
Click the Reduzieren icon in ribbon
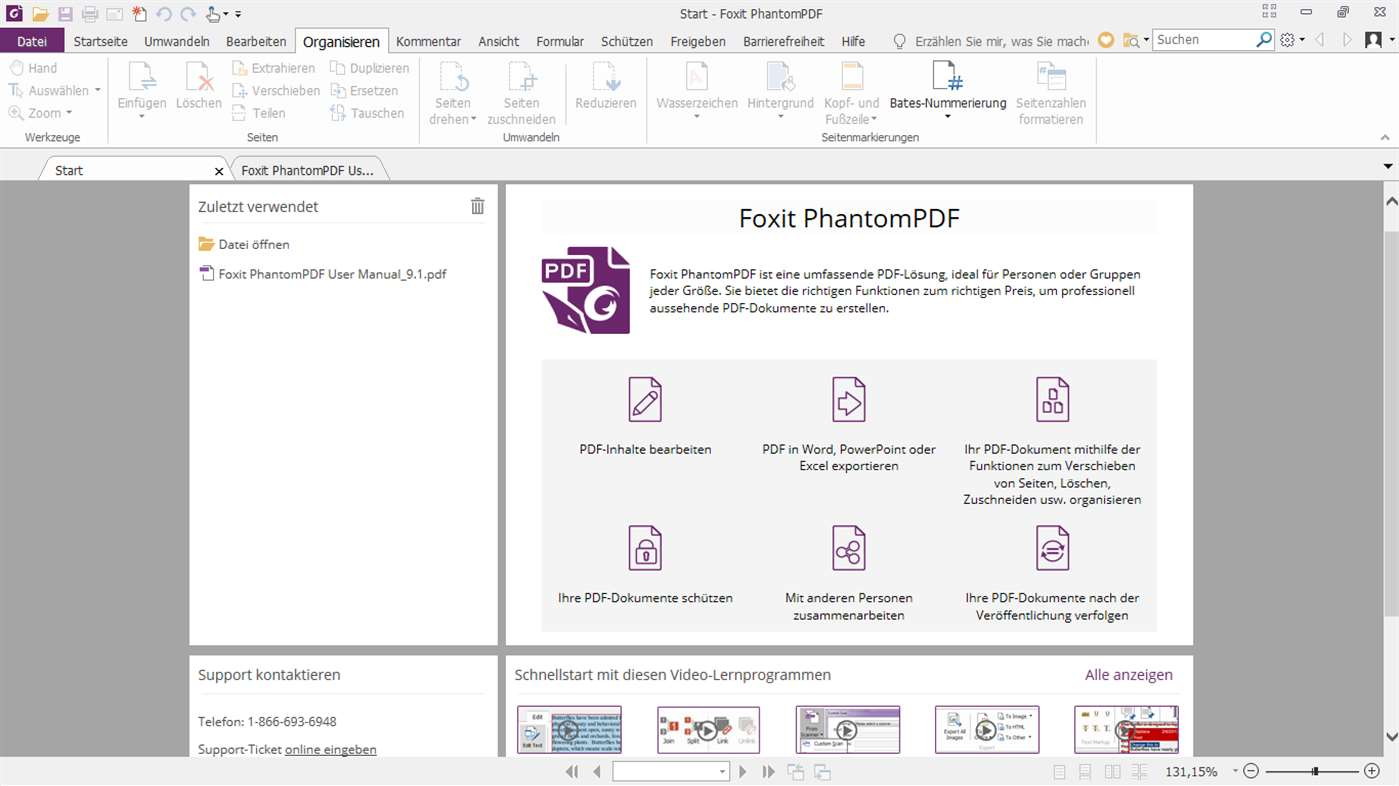(606, 78)
